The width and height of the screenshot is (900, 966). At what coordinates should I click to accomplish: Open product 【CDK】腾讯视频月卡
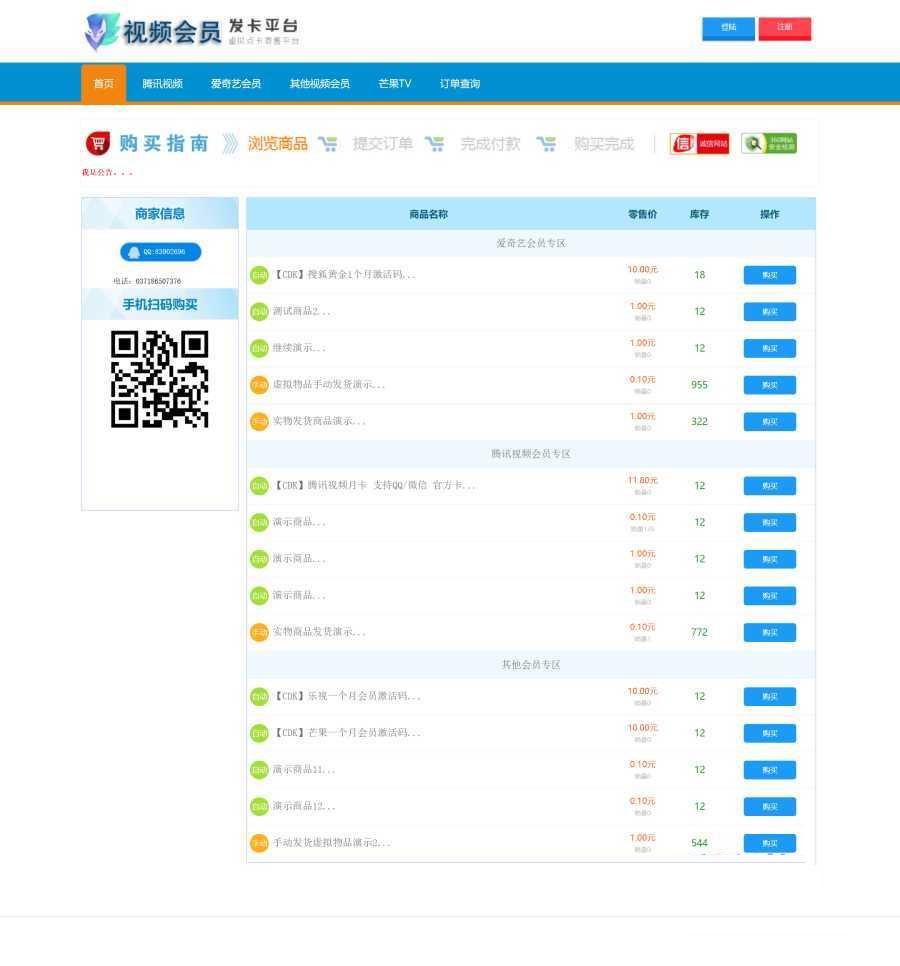[x=375, y=485]
